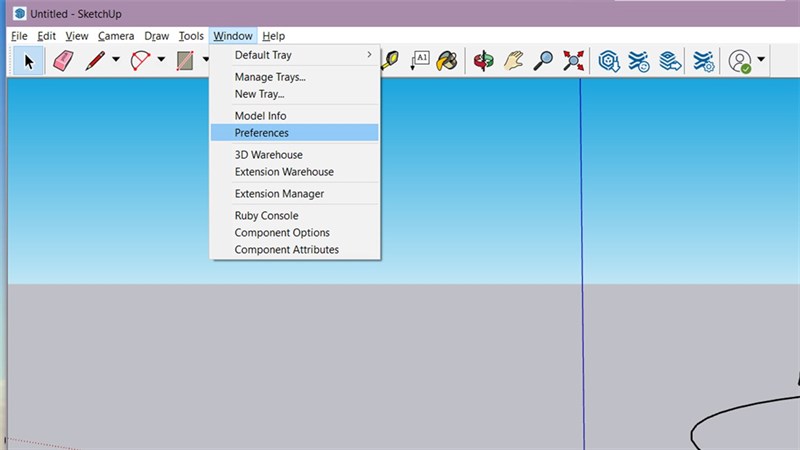Open the Extension Warehouse toolbar icon
The width and height of the screenshot is (800, 450).
pos(704,61)
